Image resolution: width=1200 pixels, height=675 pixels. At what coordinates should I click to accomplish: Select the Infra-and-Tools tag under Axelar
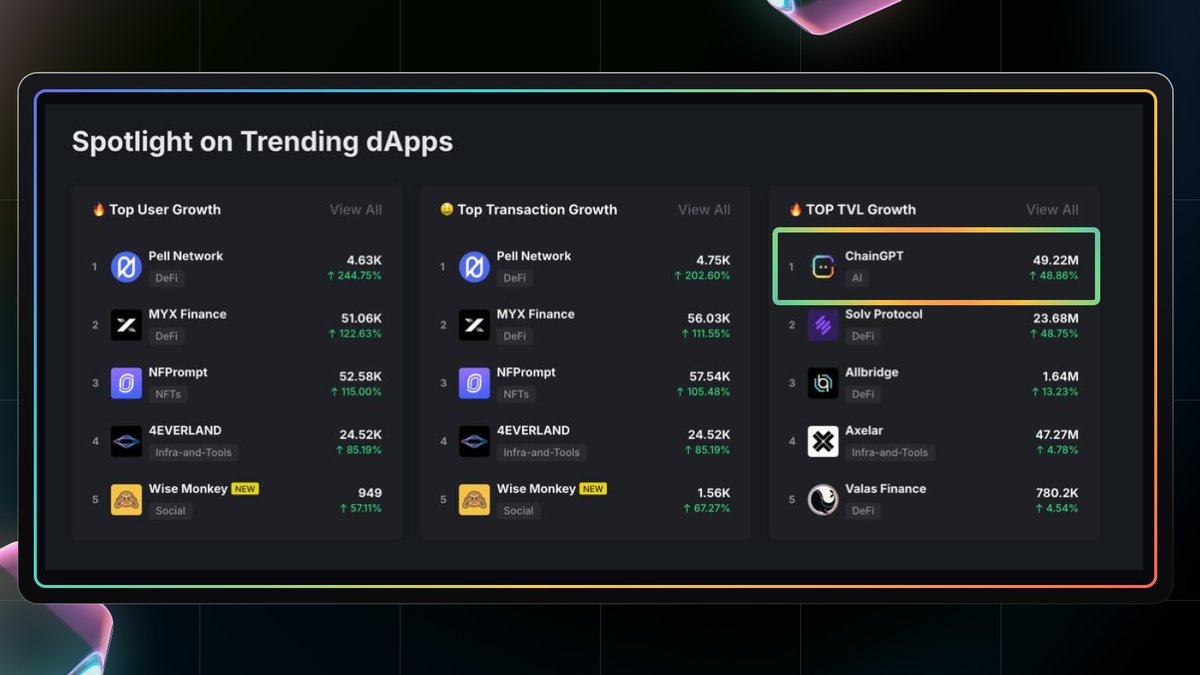point(890,452)
